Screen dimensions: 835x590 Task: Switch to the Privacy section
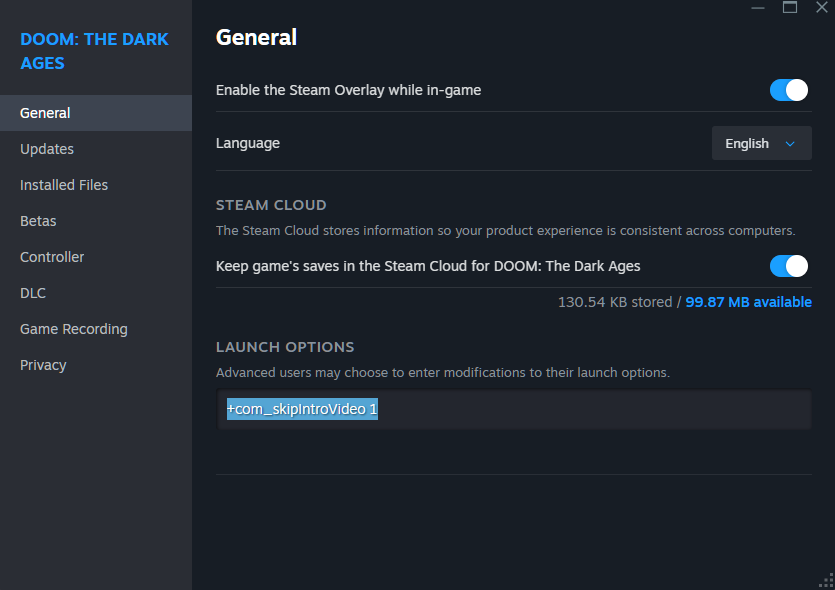[43, 365]
